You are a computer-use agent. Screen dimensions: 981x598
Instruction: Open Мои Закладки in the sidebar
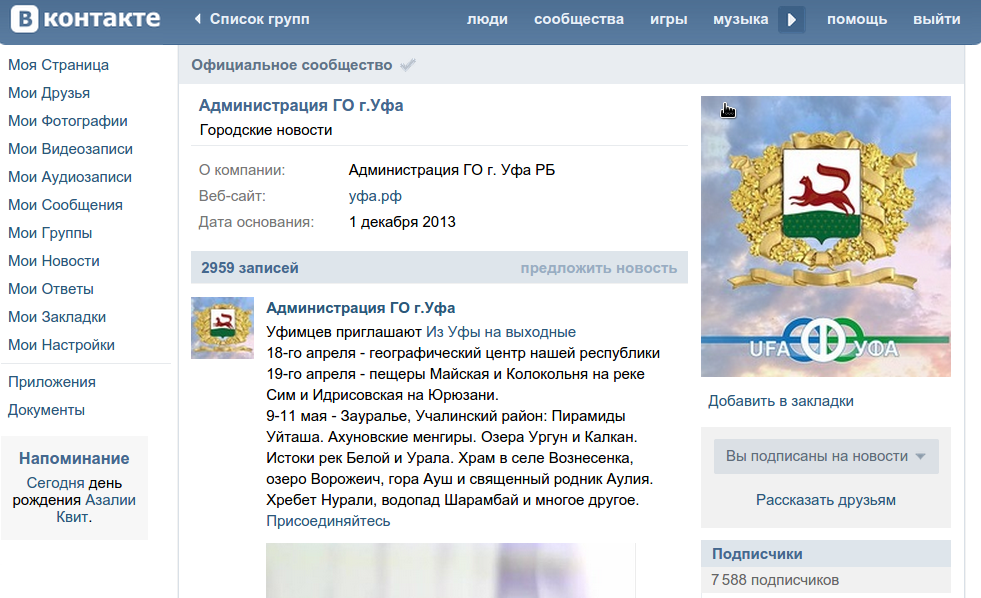tap(57, 317)
